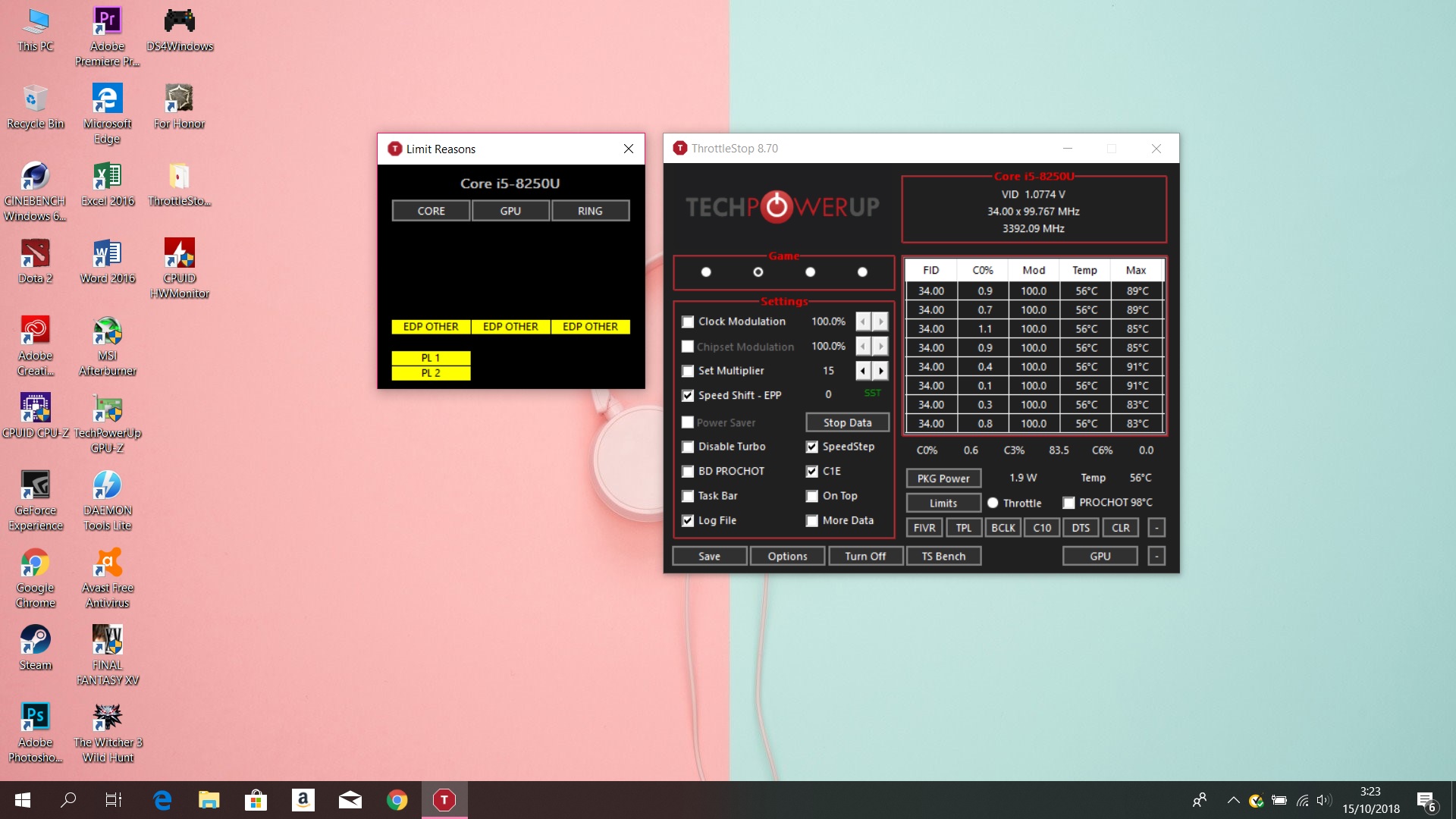1456x819 pixels.
Task: Uncheck the Speed Shift - EPP checkbox
Action: pyautogui.click(x=688, y=395)
